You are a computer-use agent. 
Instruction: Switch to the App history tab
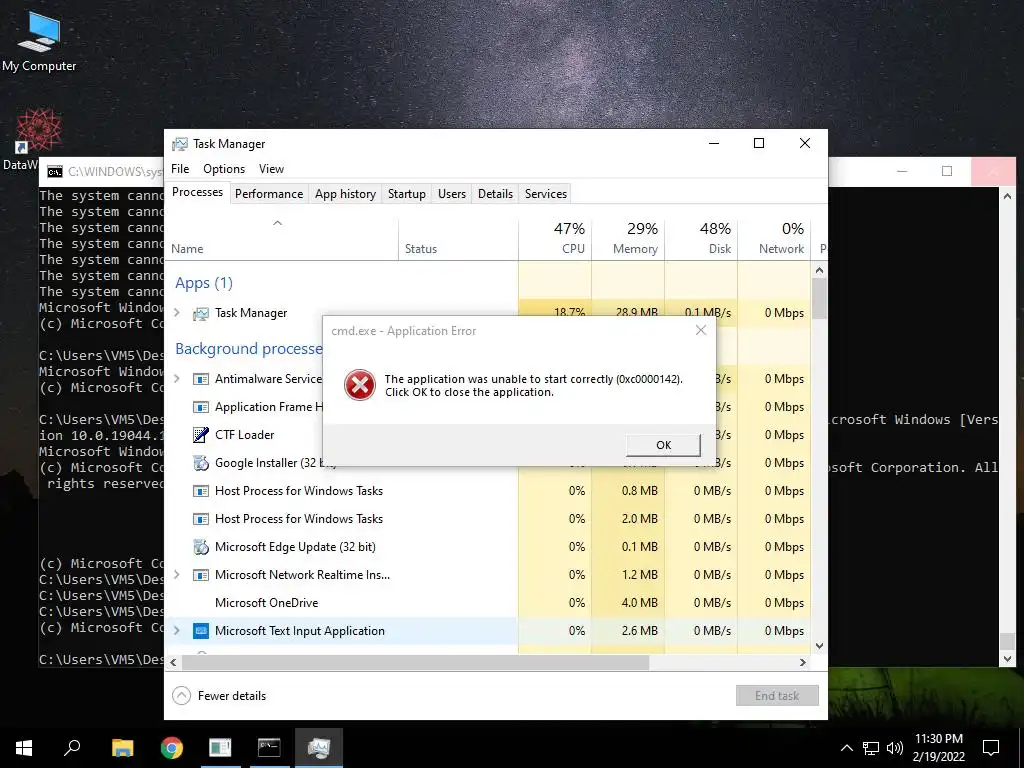click(x=345, y=194)
